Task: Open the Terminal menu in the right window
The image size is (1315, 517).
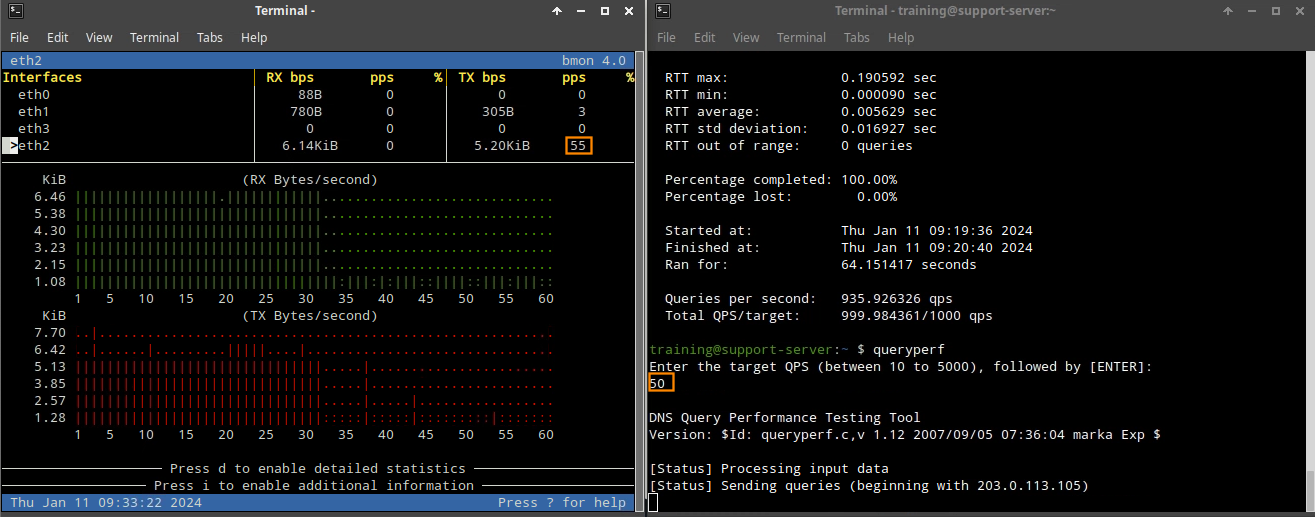Action: pyautogui.click(x=801, y=37)
